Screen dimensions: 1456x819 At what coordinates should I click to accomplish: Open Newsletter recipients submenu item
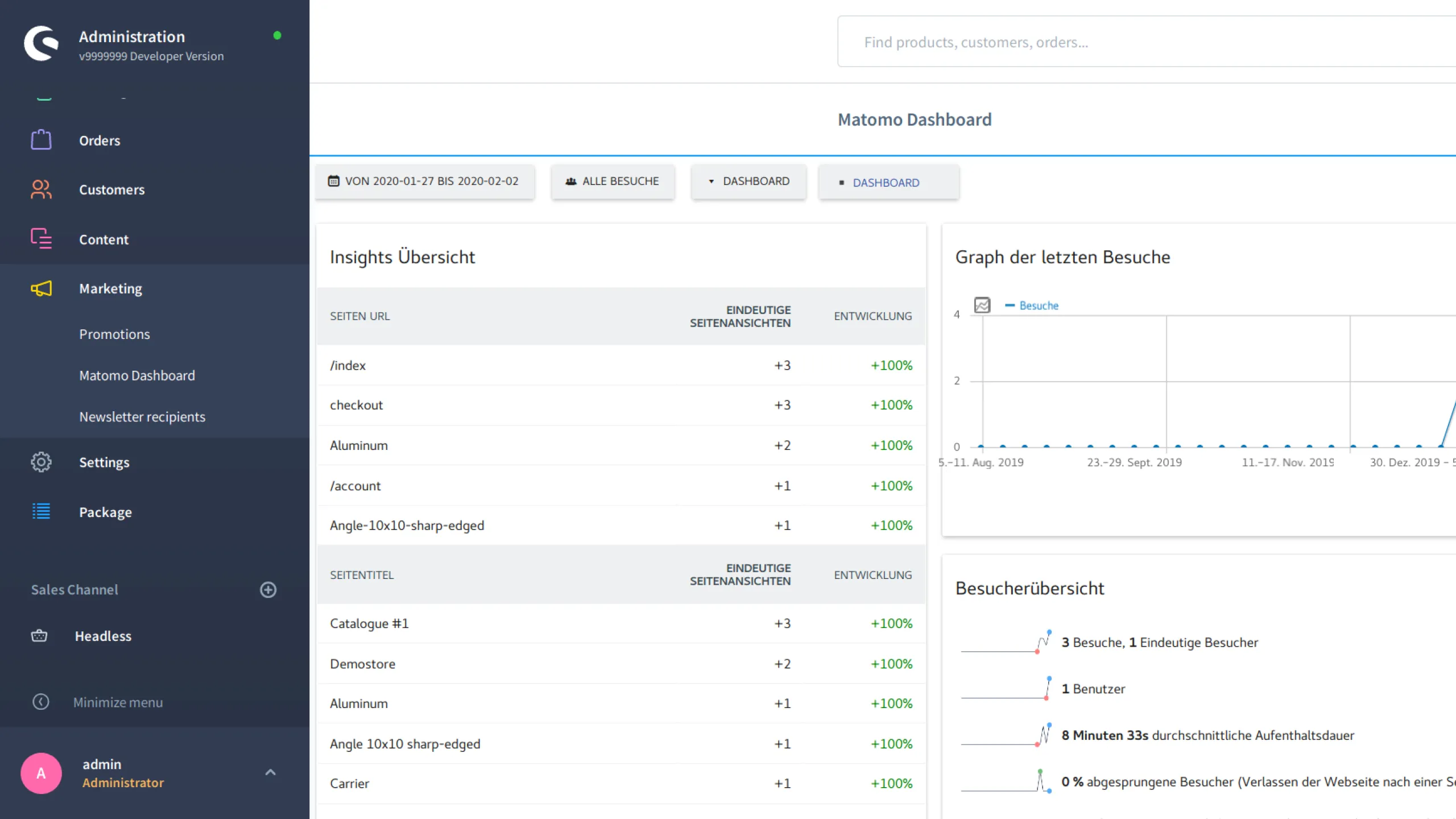[x=142, y=417]
